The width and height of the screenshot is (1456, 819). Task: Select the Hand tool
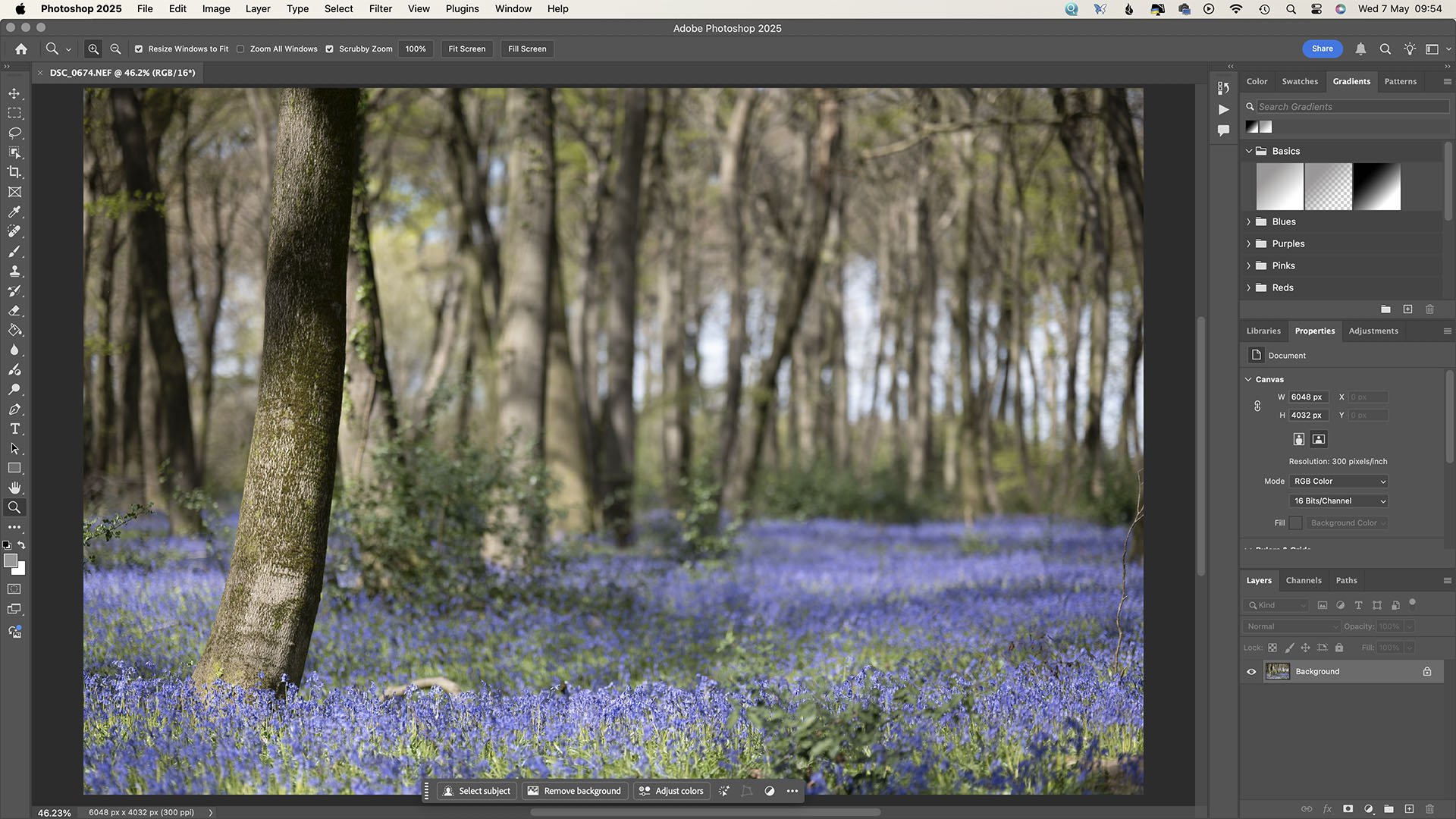[14, 488]
